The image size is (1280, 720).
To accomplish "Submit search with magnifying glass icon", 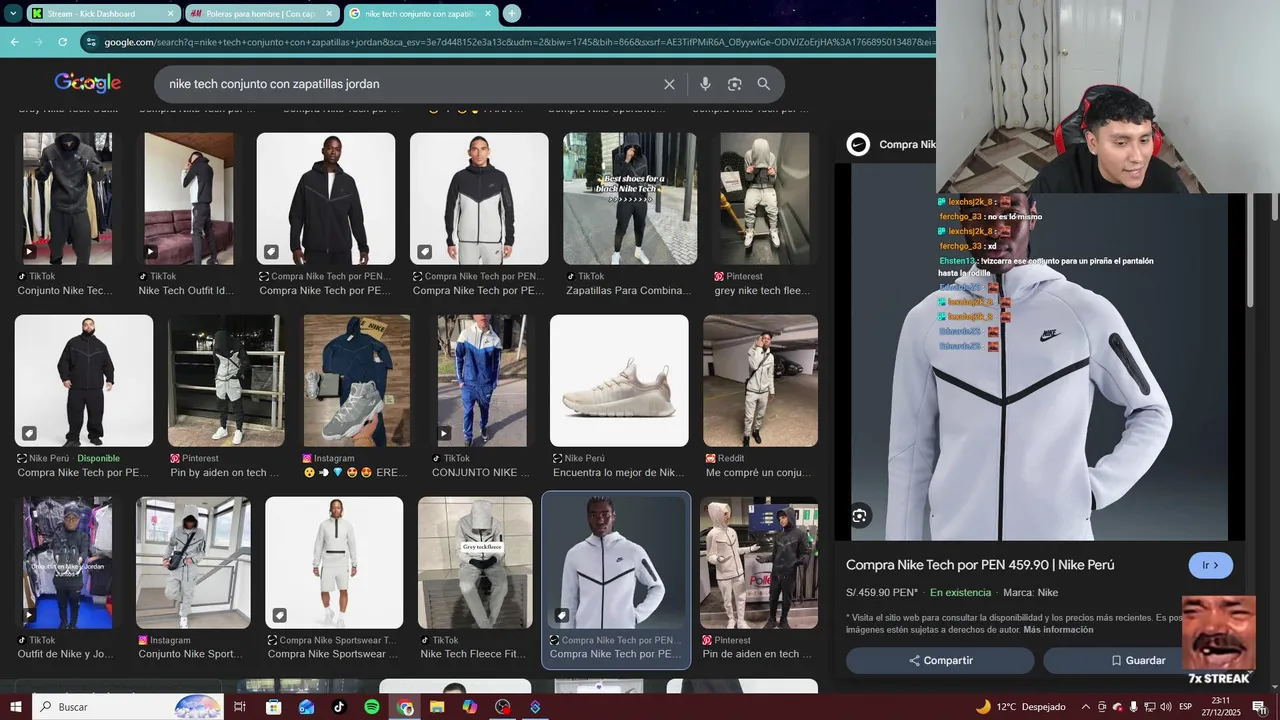I will [764, 84].
